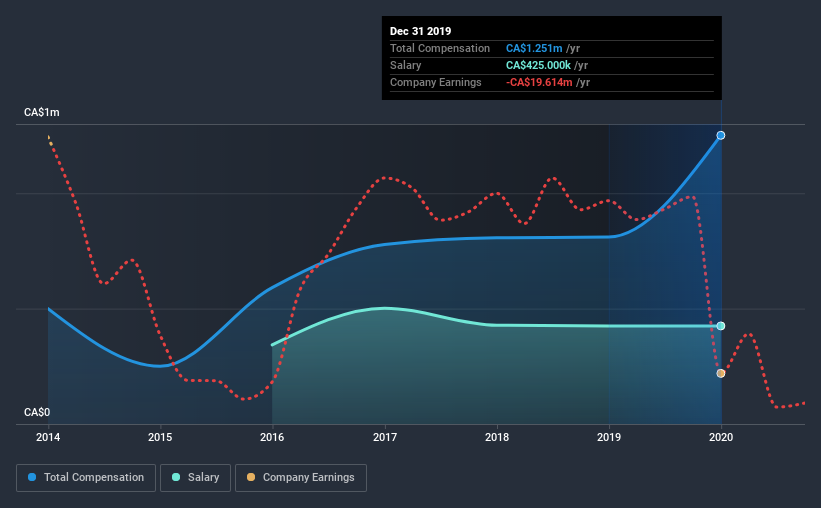Screen dimensions: 821x508
Task: Click the Dec 31 2019 tooltip heading
Action: point(420,31)
